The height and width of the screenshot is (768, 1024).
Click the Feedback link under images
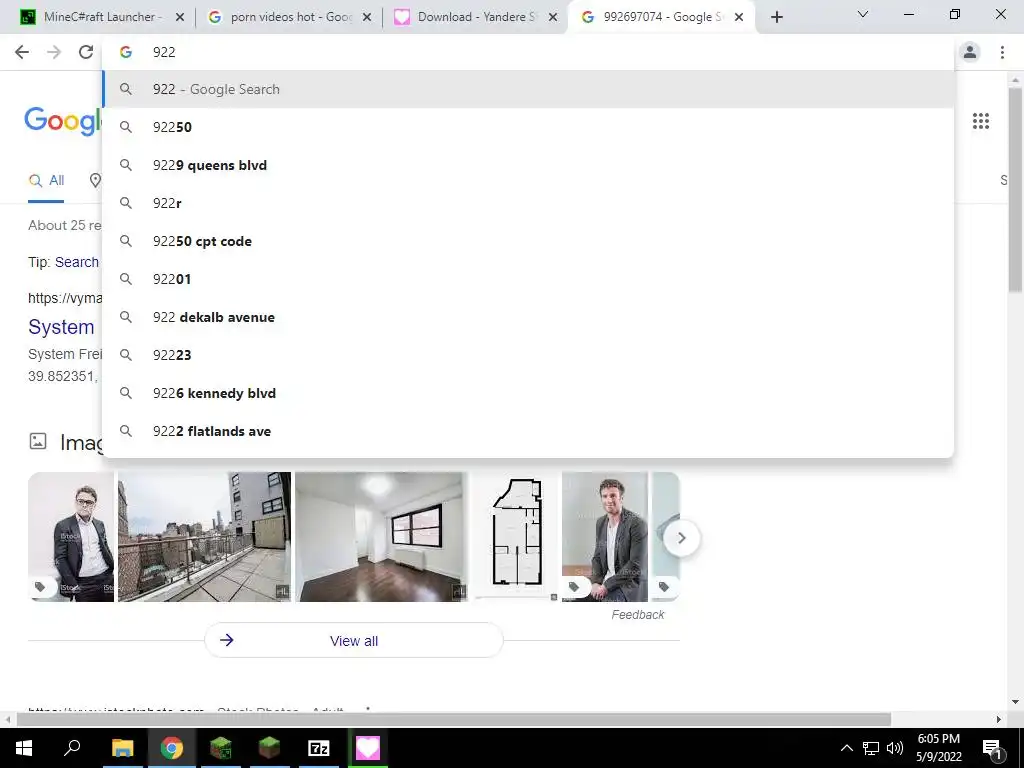pos(637,615)
